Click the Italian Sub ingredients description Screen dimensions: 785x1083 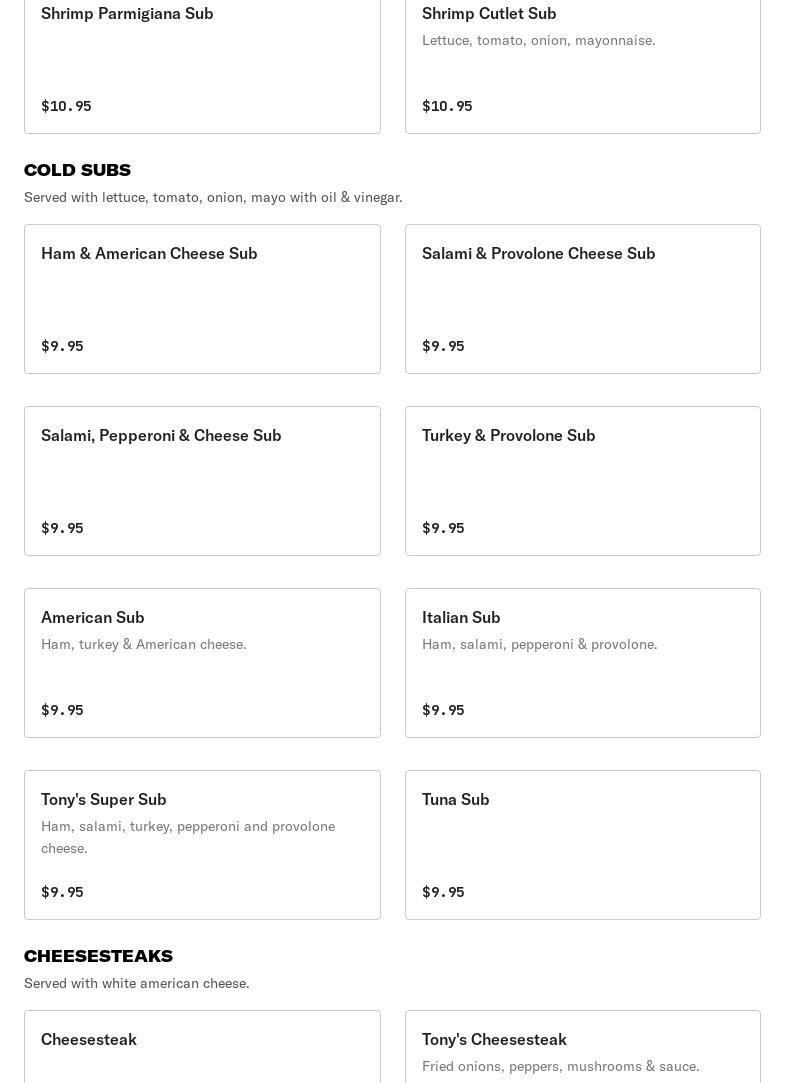tap(539, 644)
